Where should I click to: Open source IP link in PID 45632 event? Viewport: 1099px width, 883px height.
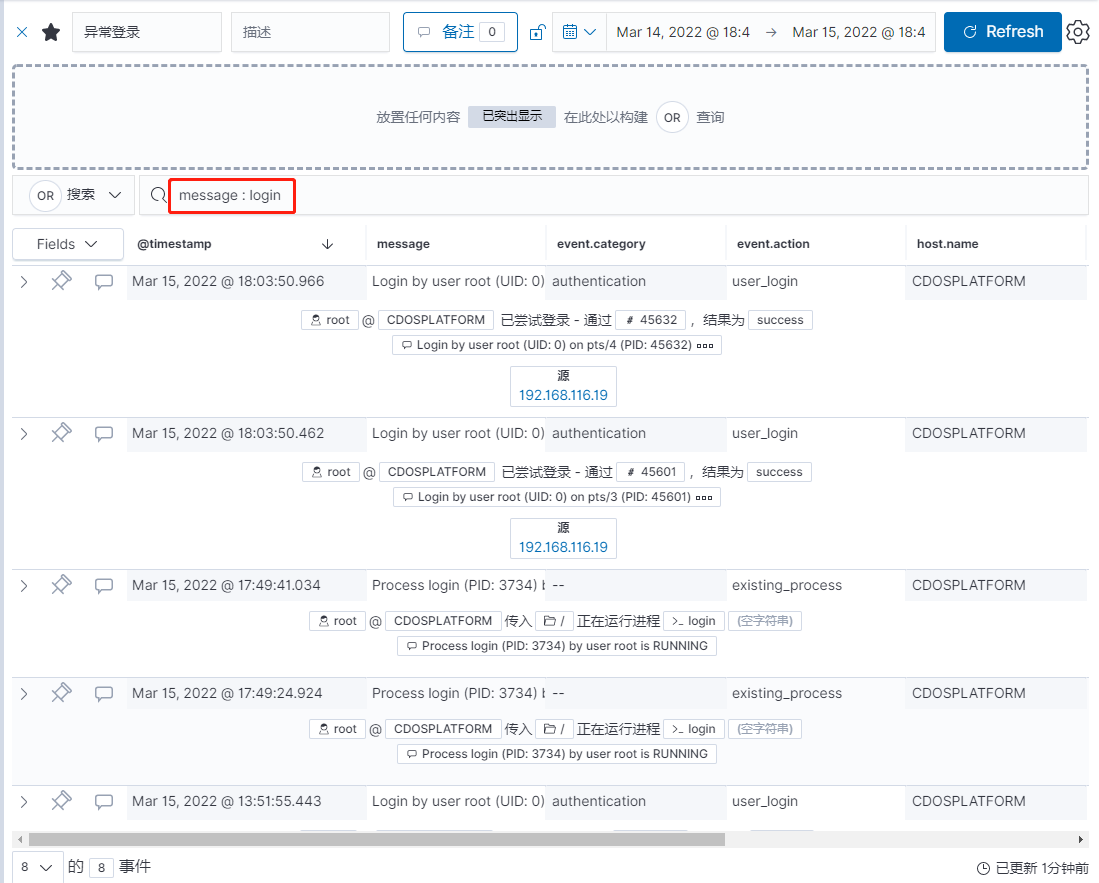tap(563, 395)
